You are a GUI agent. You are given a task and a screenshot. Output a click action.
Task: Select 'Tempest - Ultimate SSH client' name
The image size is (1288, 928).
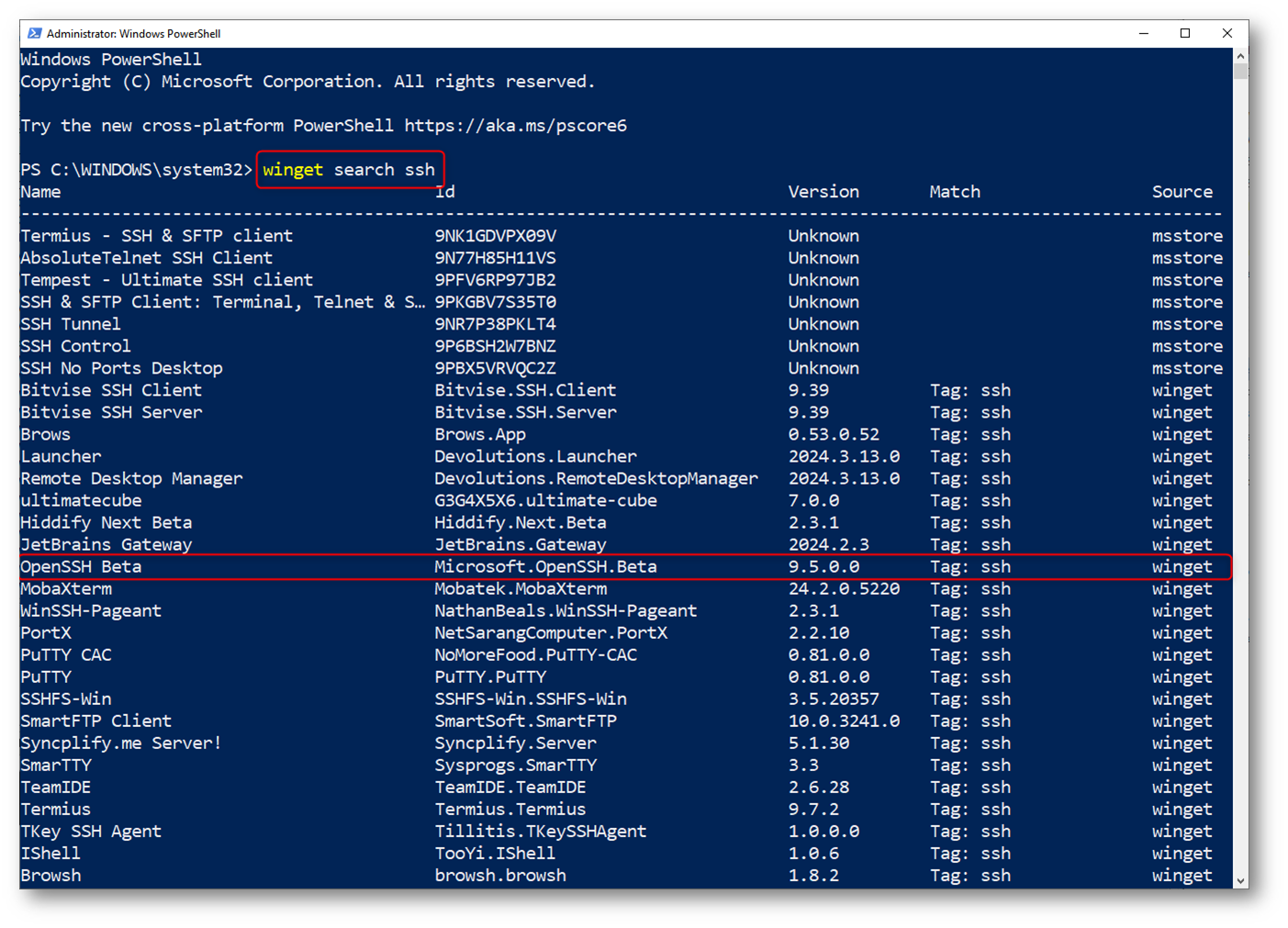point(166,280)
